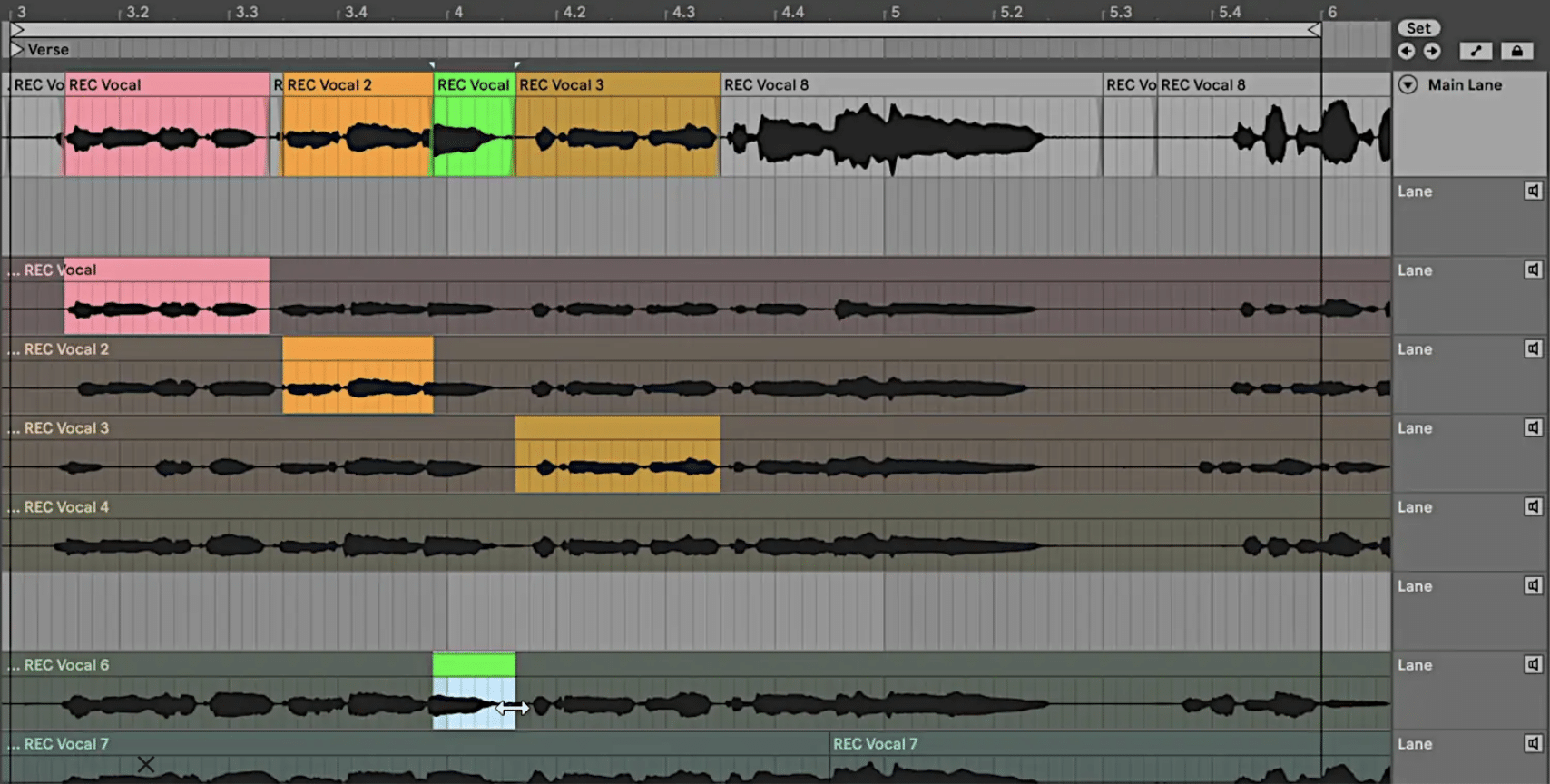Select REC Vocal 4 take lane clip title

tap(66, 506)
